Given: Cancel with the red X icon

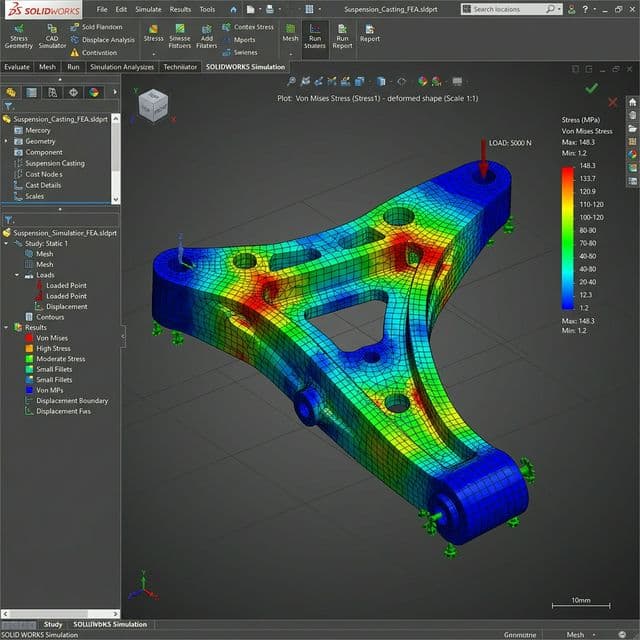Looking at the screenshot, I should pyautogui.click(x=612, y=102).
